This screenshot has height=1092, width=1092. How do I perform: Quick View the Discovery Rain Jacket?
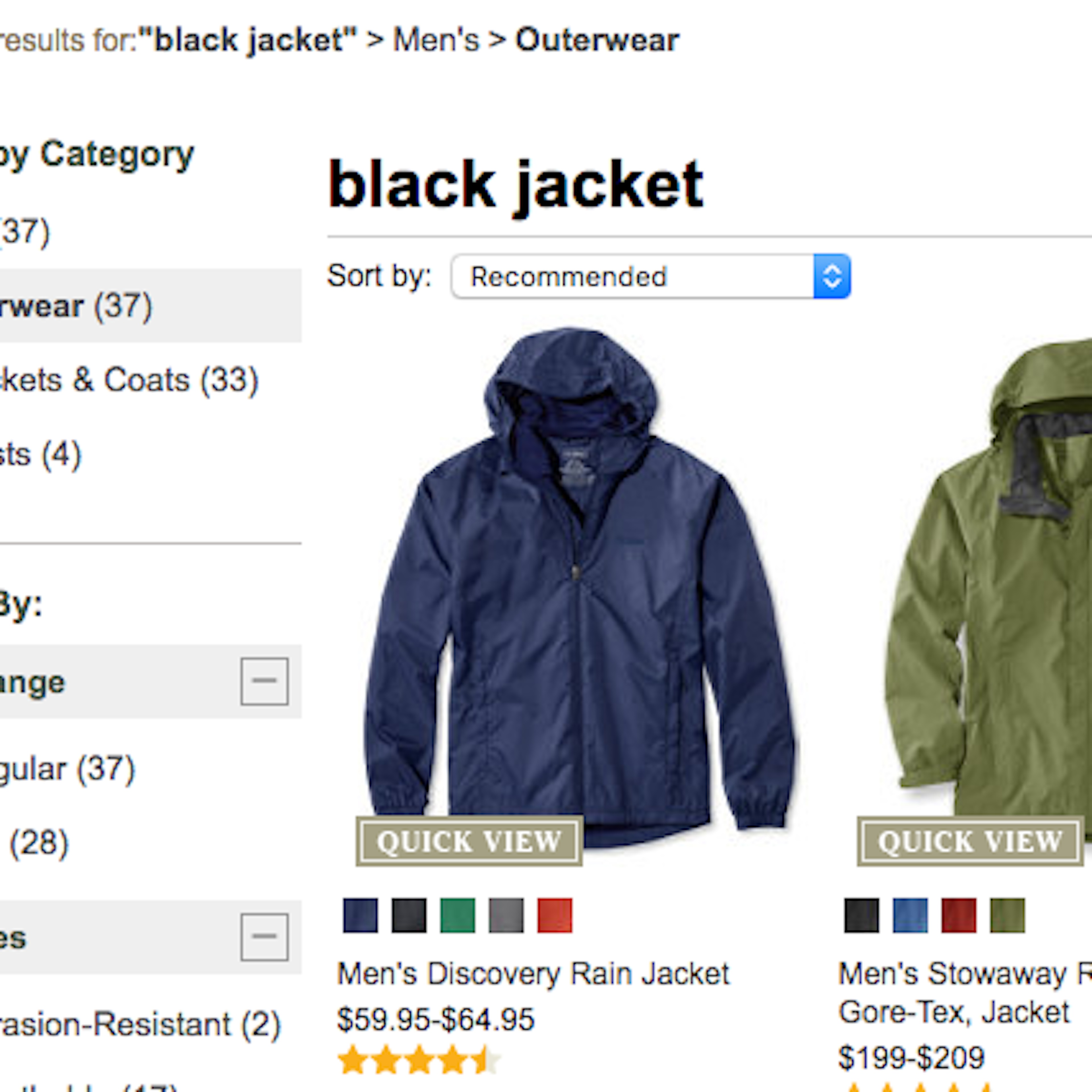point(469,841)
